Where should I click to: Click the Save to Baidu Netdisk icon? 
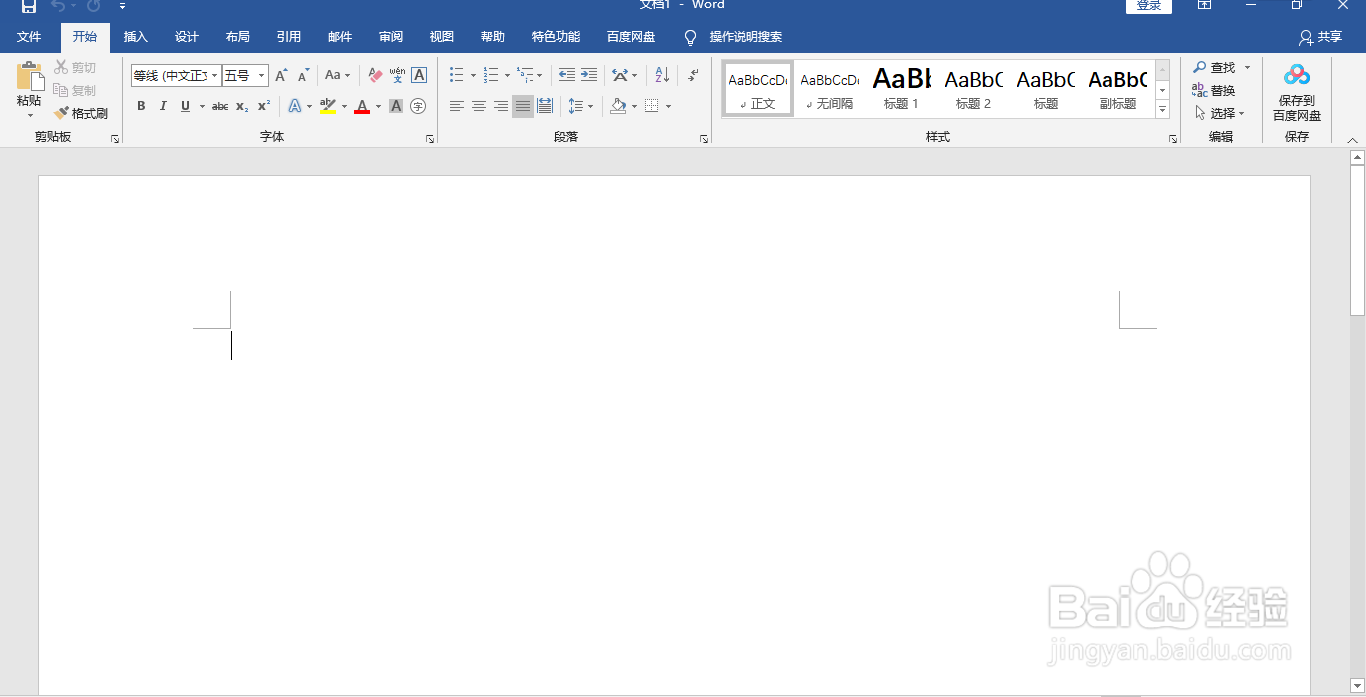pyautogui.click(x=1297, y=75)
